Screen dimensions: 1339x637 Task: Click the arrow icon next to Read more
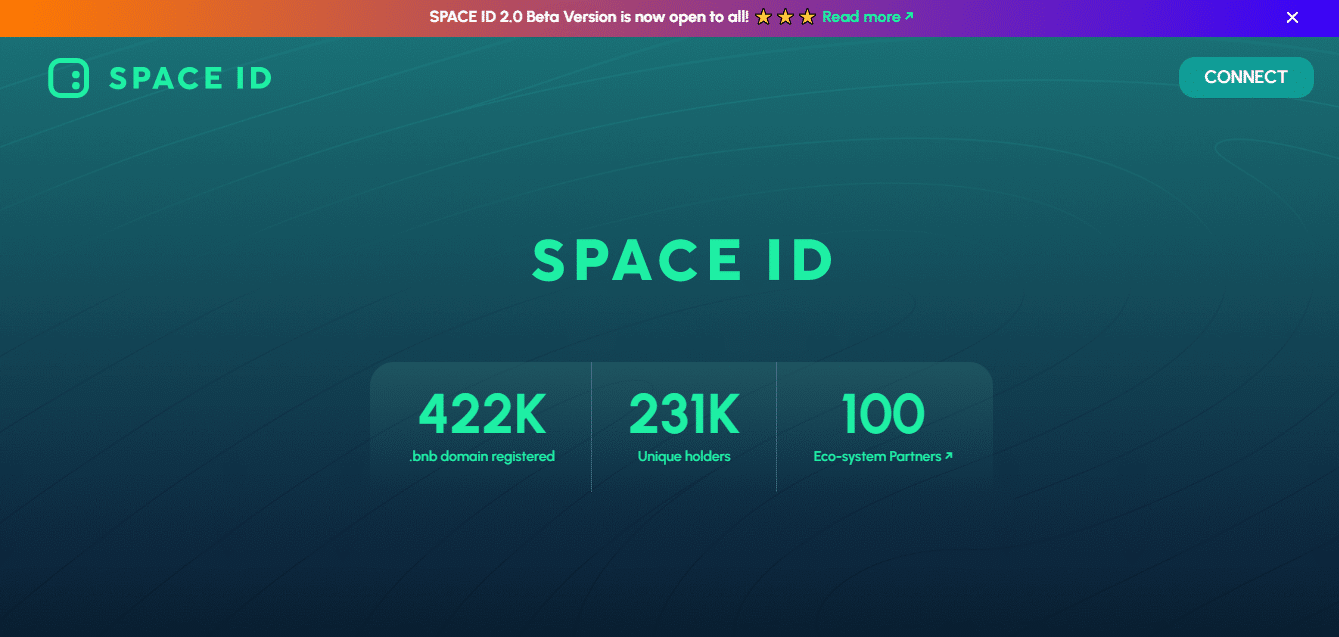click(908, 16)
